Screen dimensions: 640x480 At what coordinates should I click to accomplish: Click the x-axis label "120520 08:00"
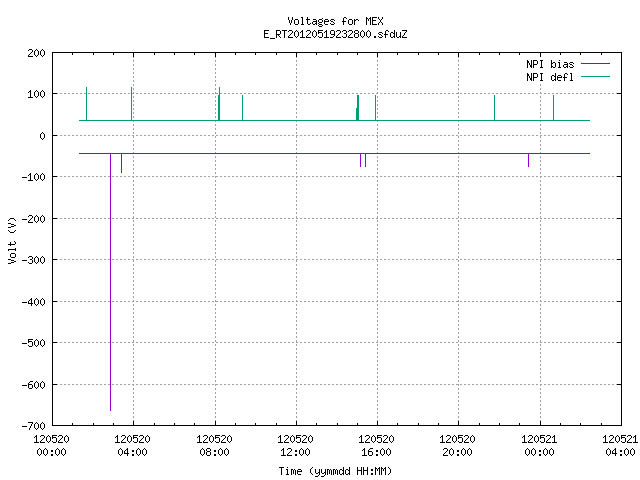click(214, 446)
